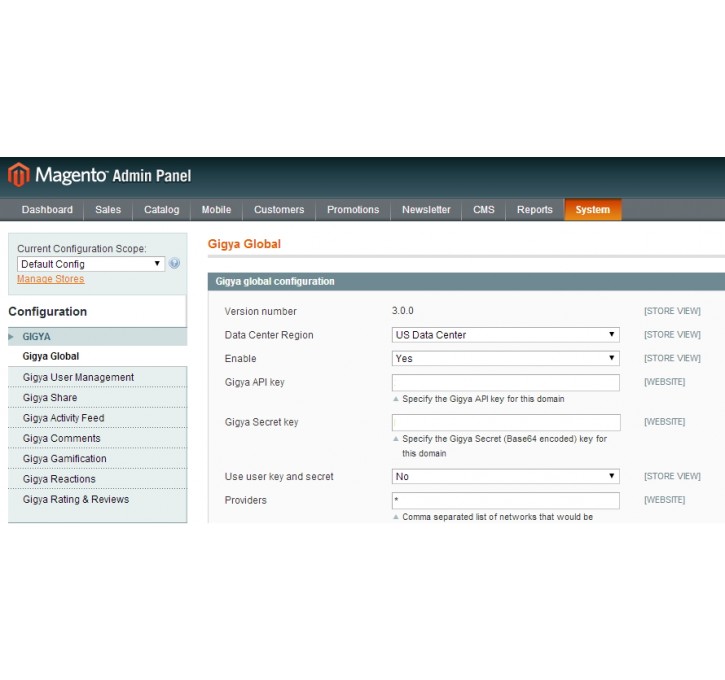The width and height of the screenshot is (725, 680).
Task: Select Gigya Global in the sidebar
Action: pos(51,356)
